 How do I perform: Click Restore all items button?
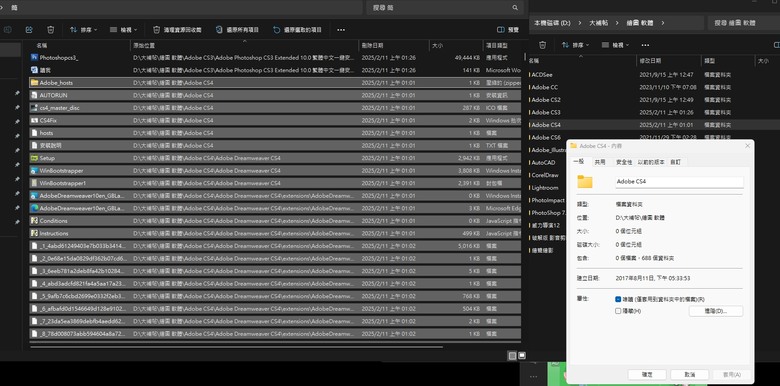tap(237, 30)
